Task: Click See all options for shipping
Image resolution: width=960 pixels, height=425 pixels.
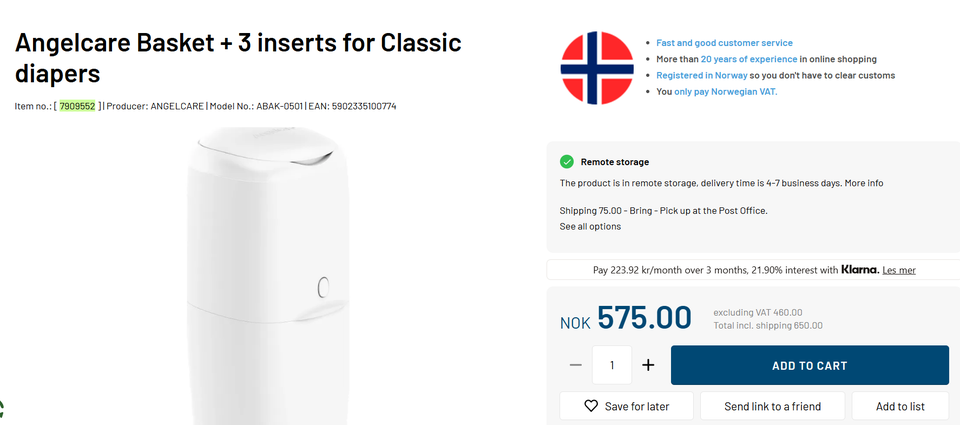Action: [590, 226]
